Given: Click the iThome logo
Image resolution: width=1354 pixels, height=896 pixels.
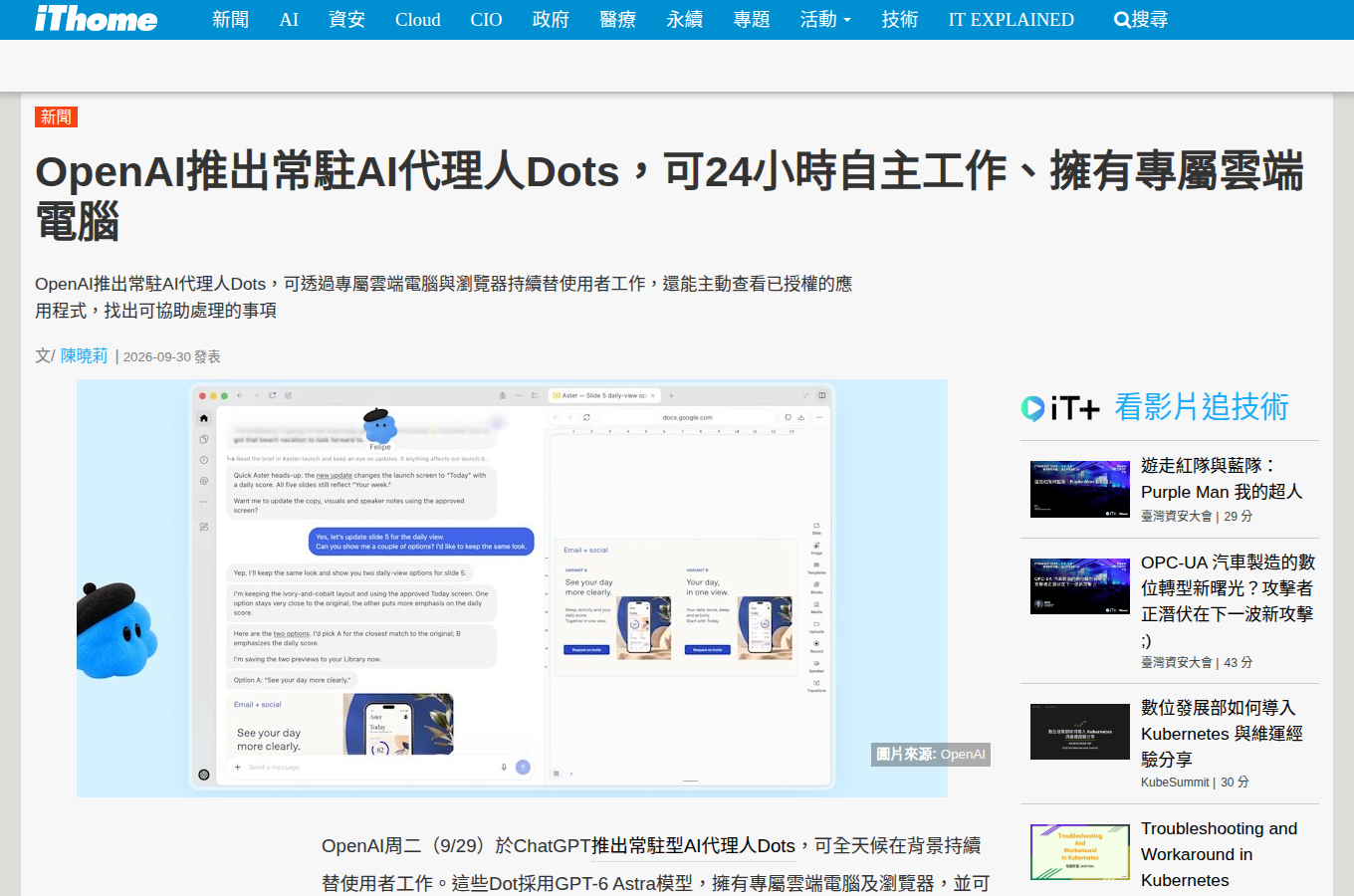Looking at the screenshot, I should 96,19.
